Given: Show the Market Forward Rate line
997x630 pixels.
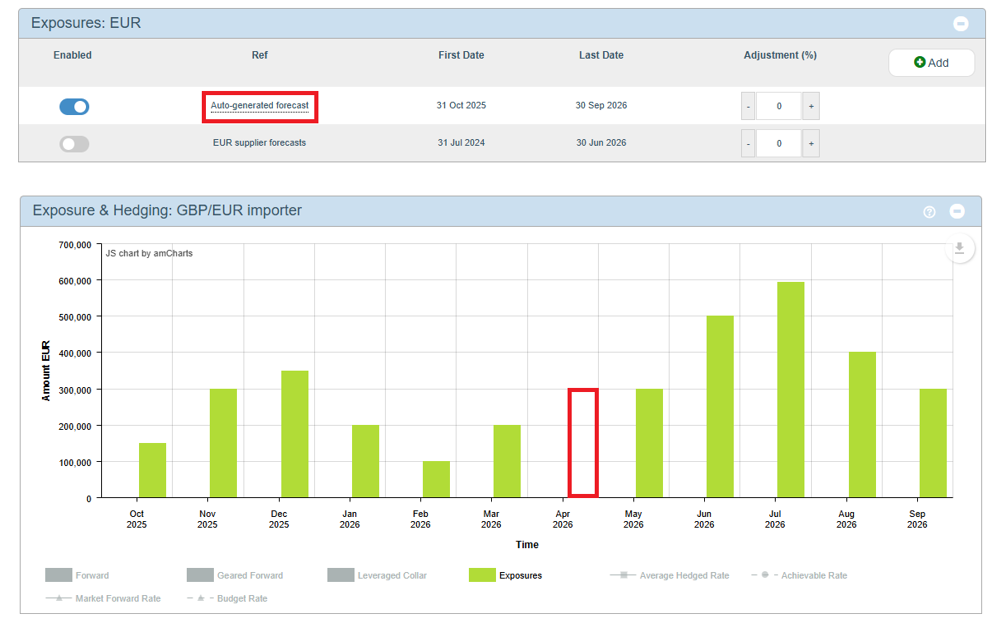Looking at the screenshot, I should 60,598.
